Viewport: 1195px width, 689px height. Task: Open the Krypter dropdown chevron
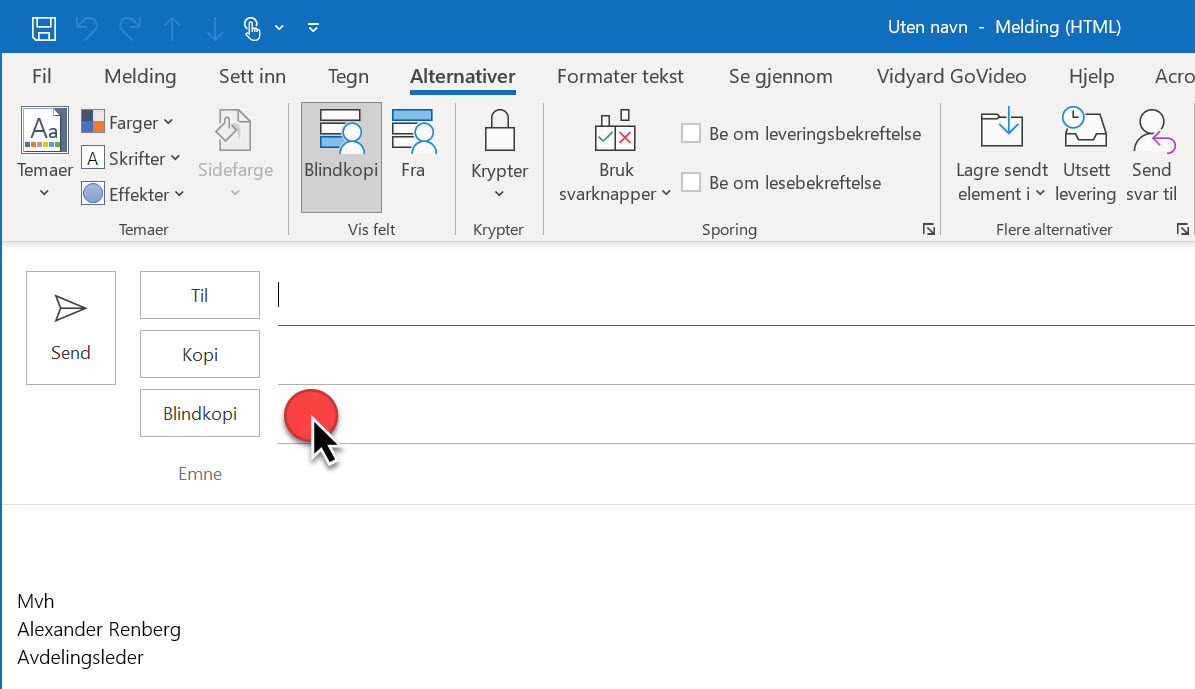coord(498,194)
